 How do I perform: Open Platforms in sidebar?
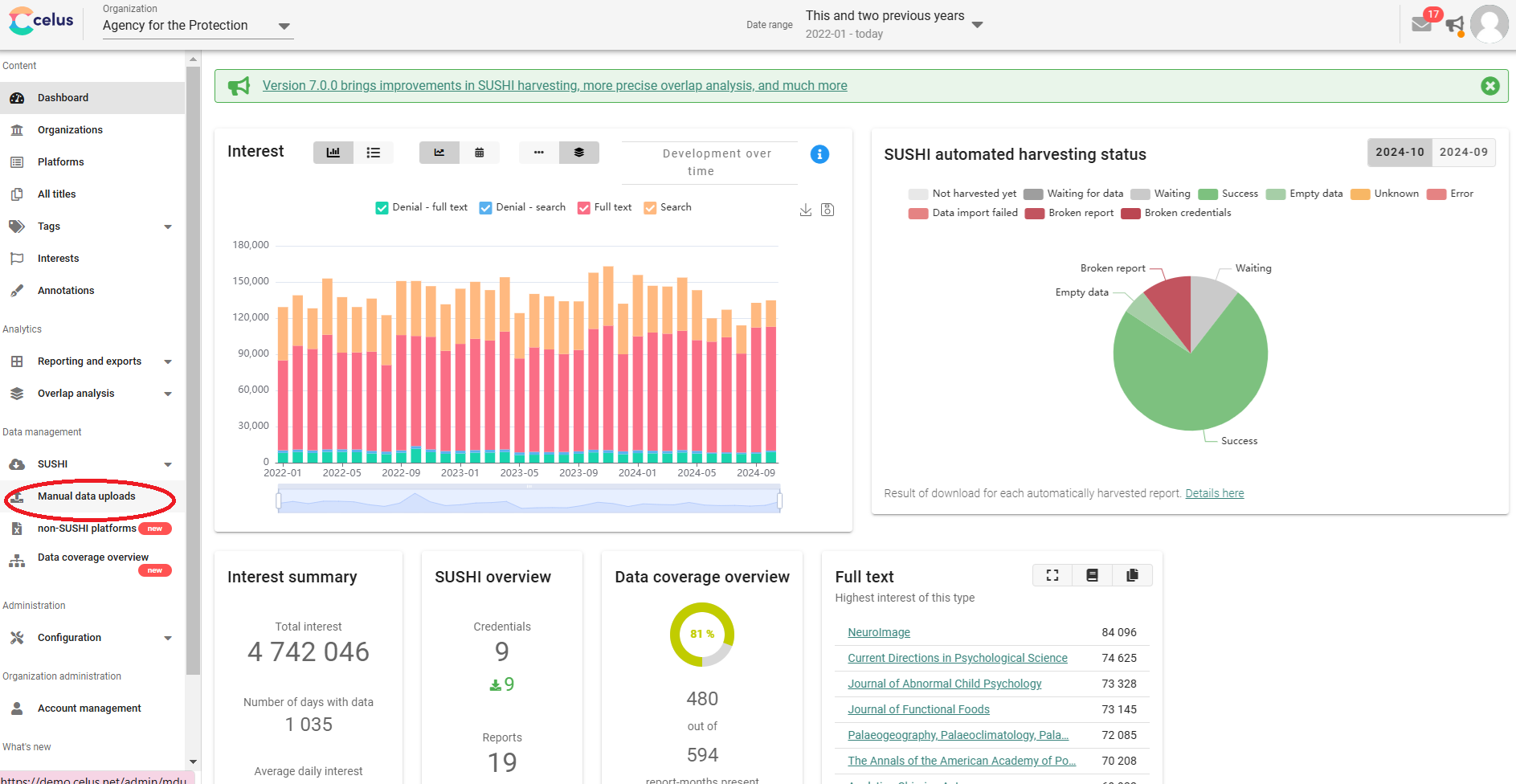[92, 162]
